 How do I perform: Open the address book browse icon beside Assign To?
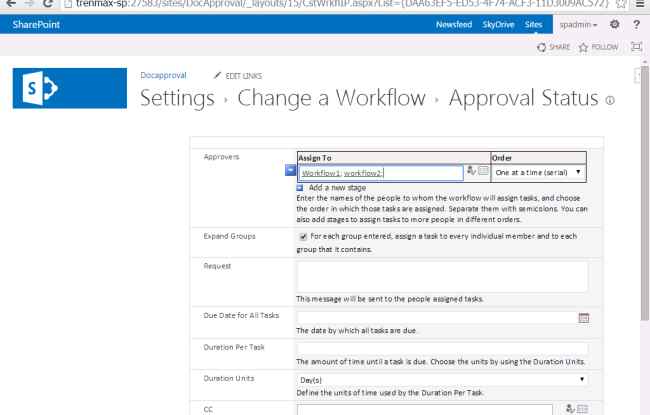(483, 170)
